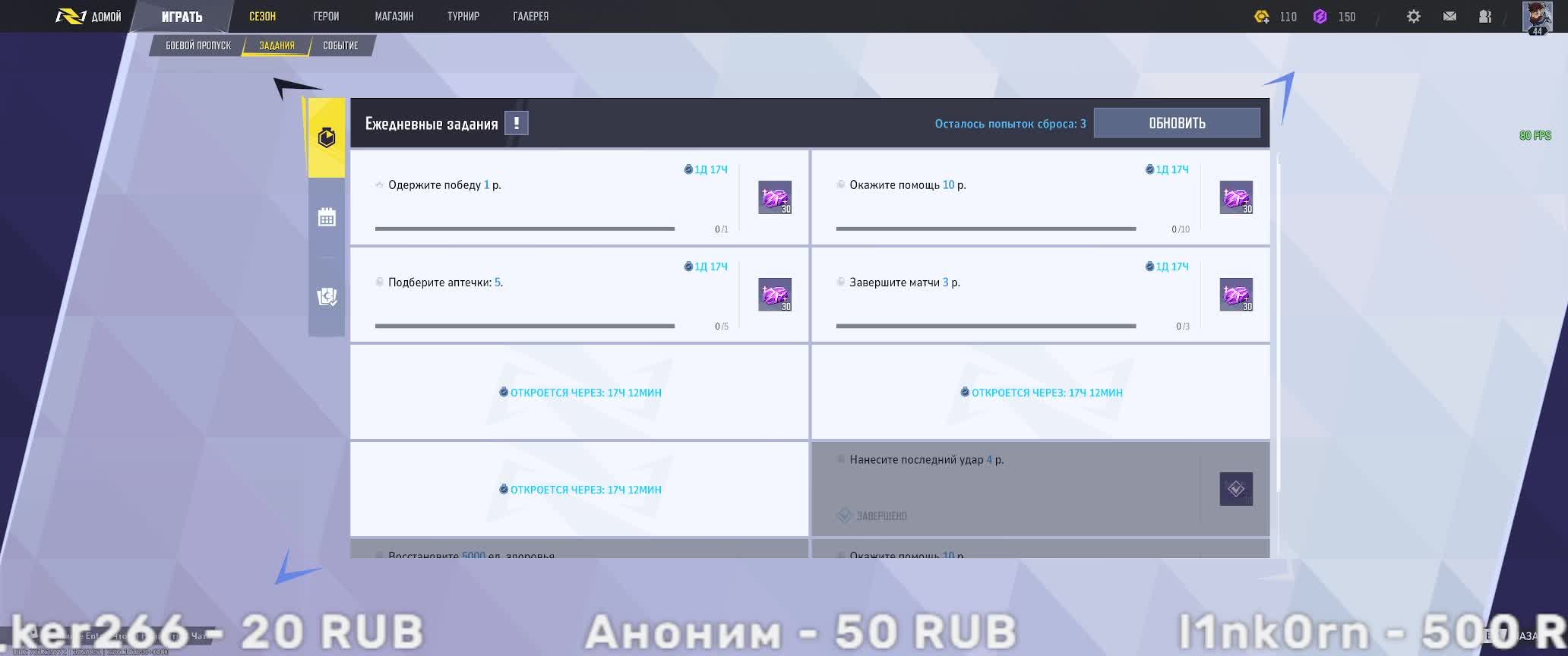Select daily tasks sidebar icon
The image size is (1568, 656).
[x=327, y=137]
